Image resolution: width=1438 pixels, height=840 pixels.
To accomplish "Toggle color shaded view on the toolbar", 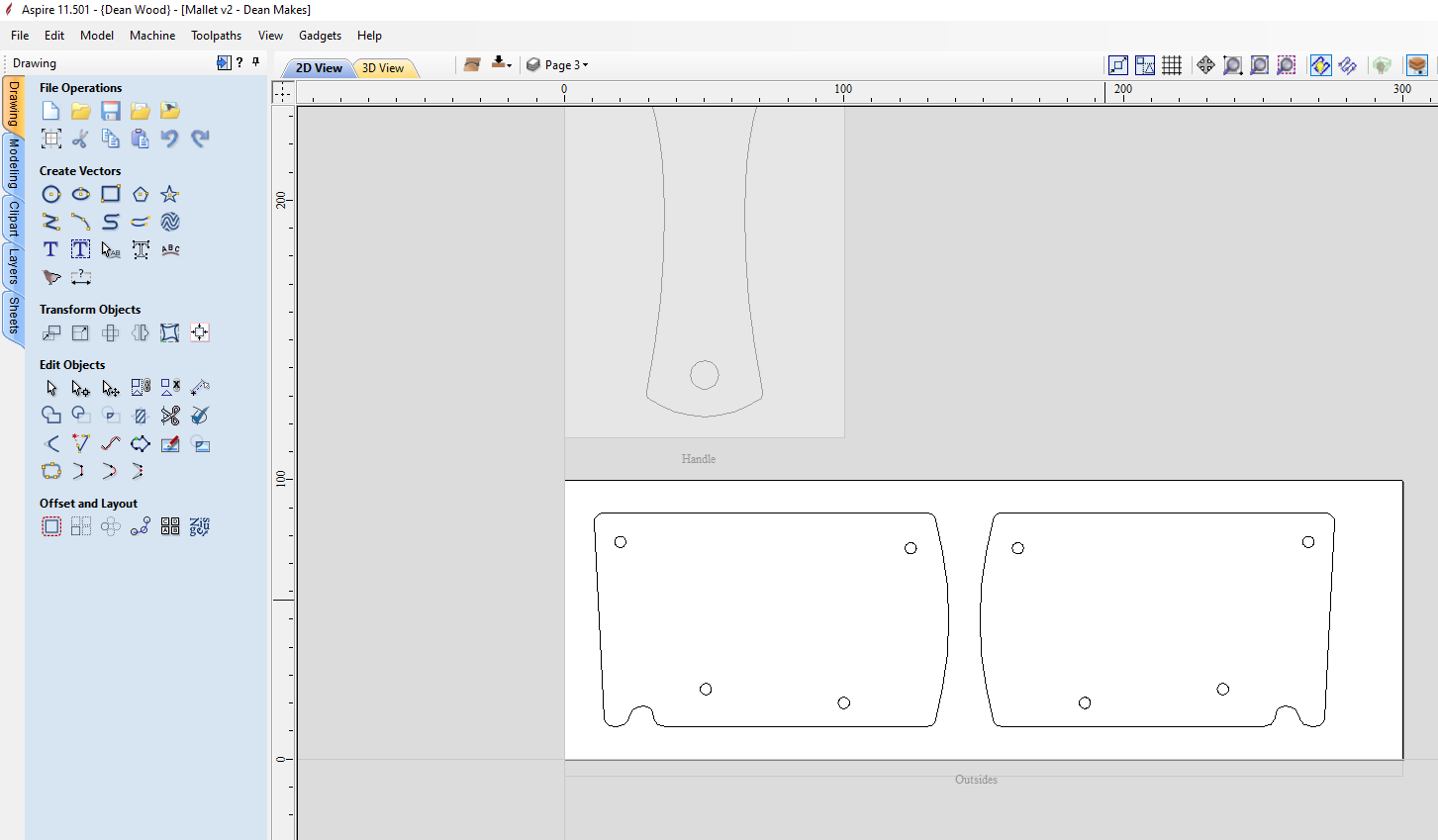I will point(1320,64).
